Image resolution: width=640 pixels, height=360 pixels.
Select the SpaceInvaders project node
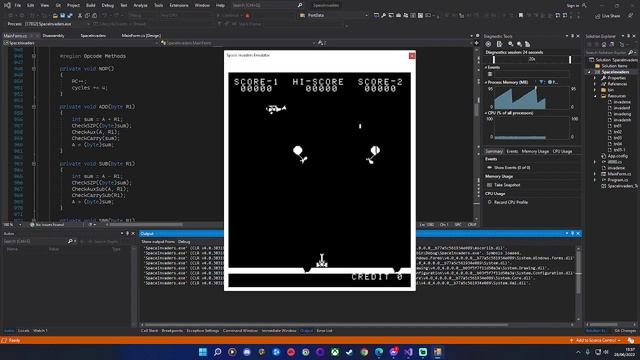[x=616, y=72]
